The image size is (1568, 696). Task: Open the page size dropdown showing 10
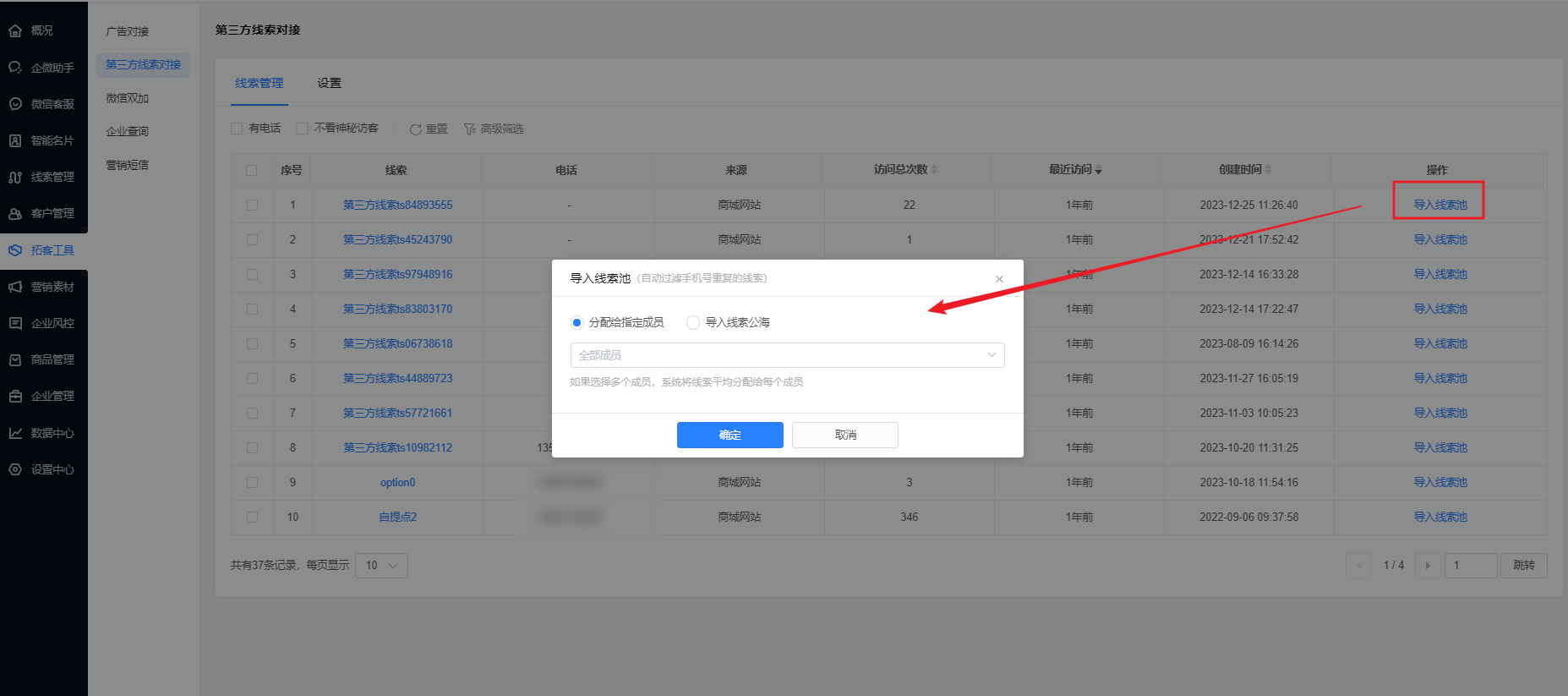[x=381, y=565]
